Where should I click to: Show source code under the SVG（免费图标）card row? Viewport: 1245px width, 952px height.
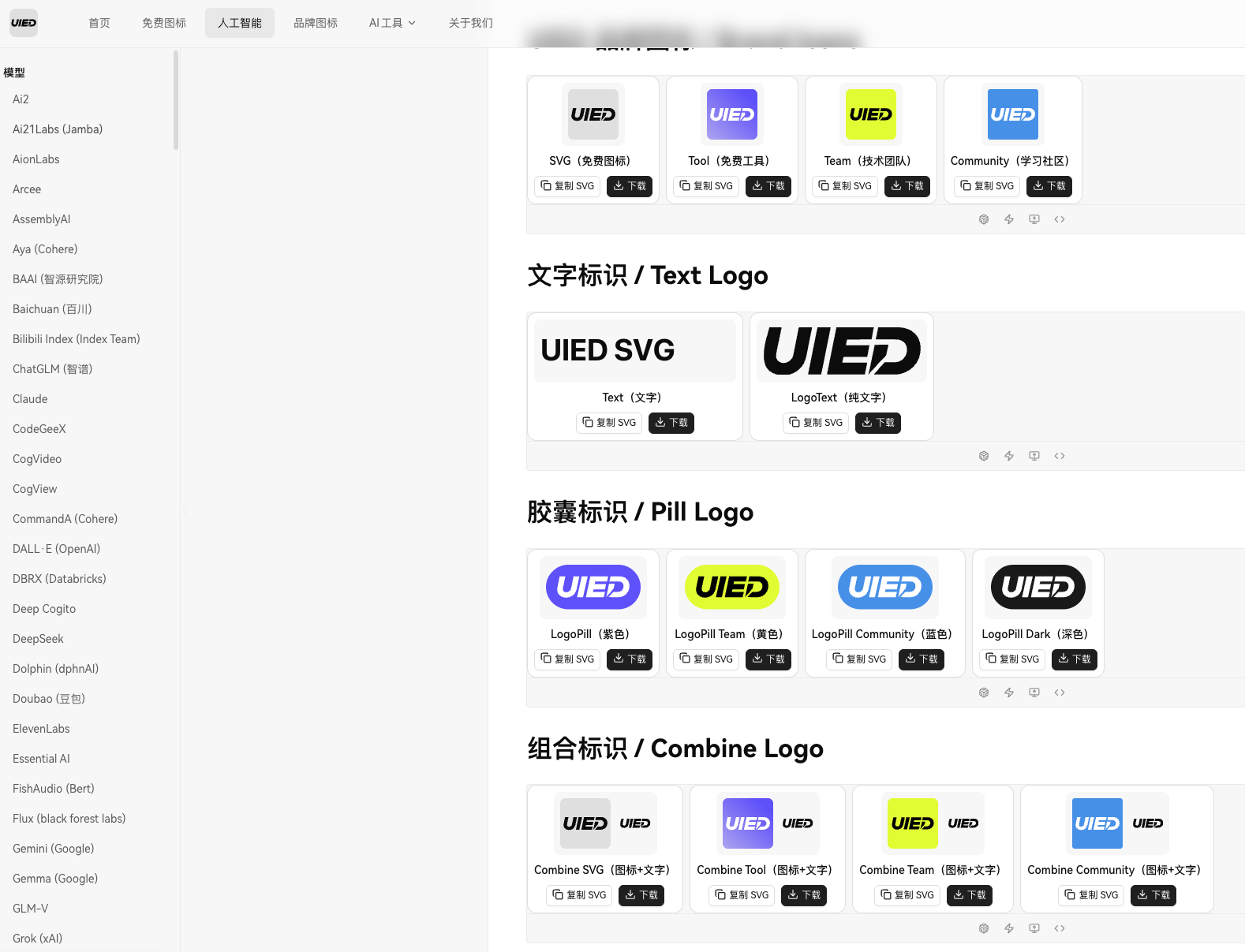[x=1060, y=219]
